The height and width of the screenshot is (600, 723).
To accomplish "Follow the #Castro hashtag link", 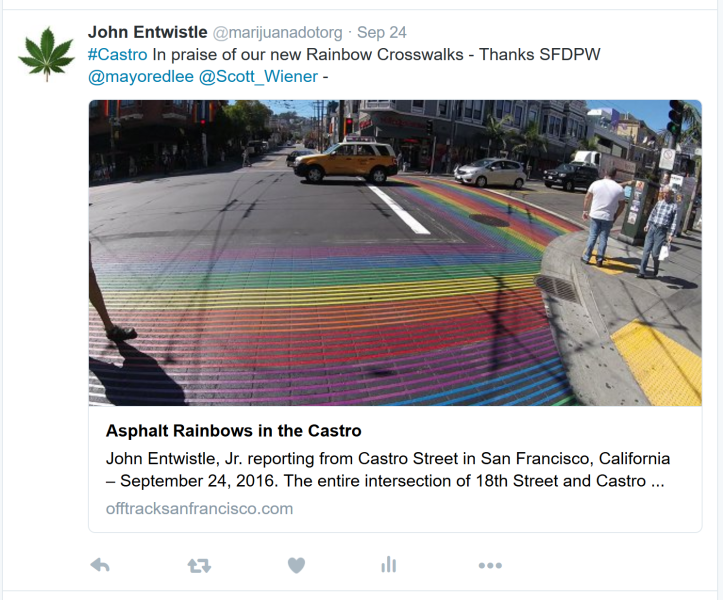I will click(118, 54).
